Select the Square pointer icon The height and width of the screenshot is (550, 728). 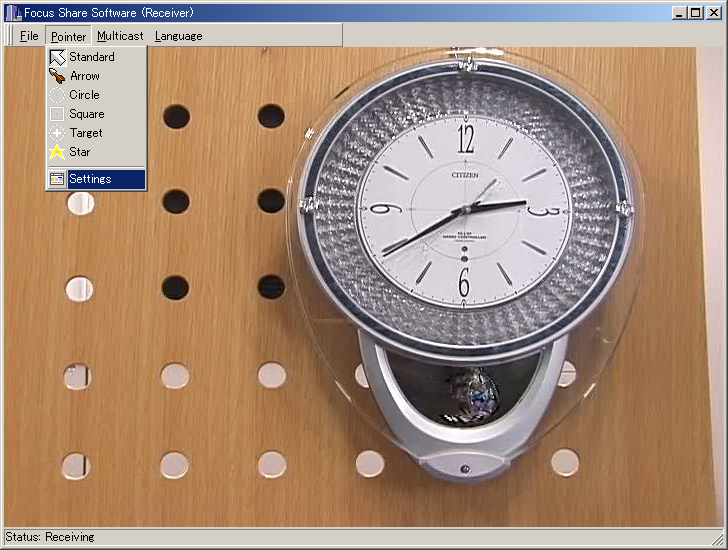[57, 114]
